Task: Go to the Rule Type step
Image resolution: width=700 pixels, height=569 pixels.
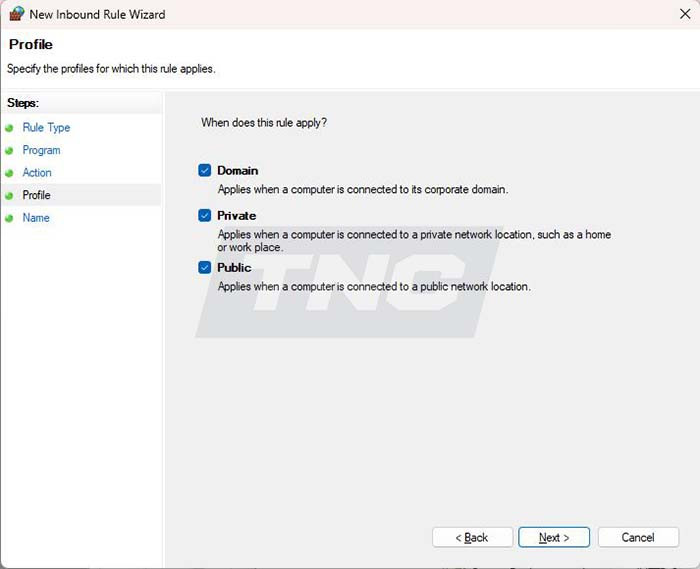Action: [x=46, y=128]
